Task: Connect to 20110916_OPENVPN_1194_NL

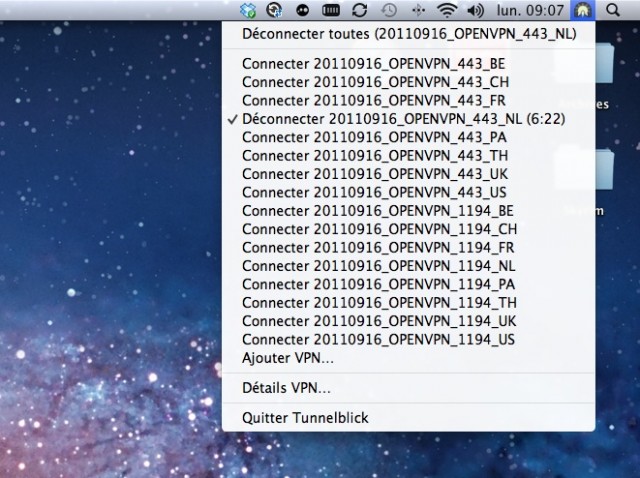Action: click(x=409, y=266)
